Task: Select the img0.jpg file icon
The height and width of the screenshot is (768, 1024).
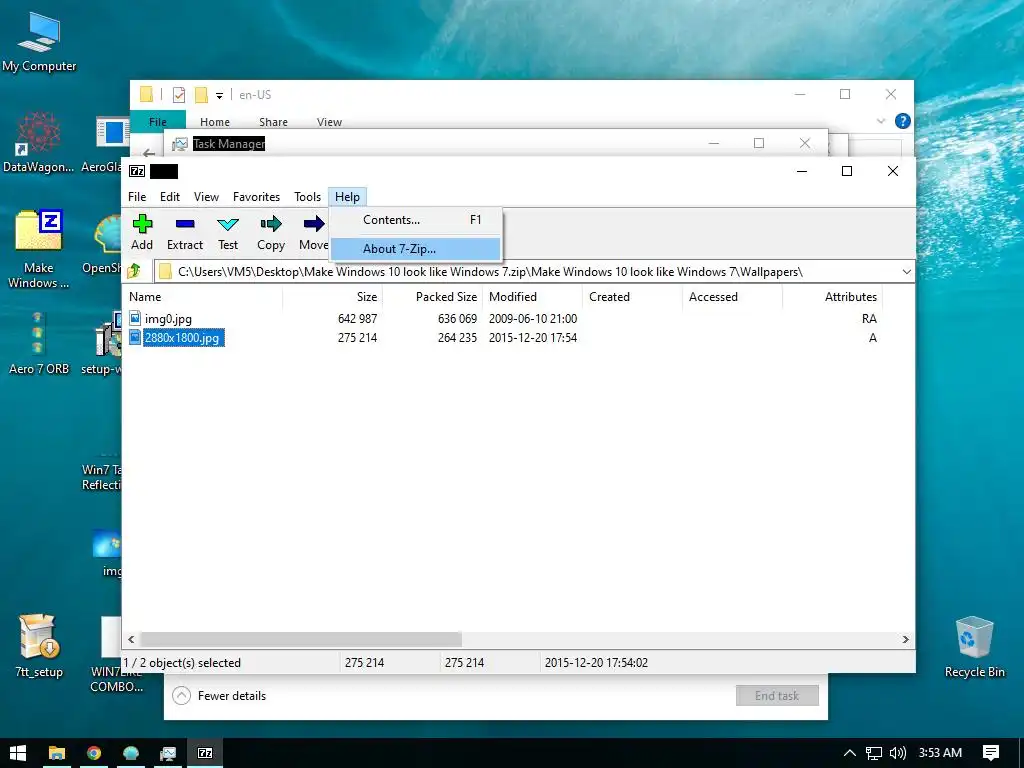Action: point(135,319)
